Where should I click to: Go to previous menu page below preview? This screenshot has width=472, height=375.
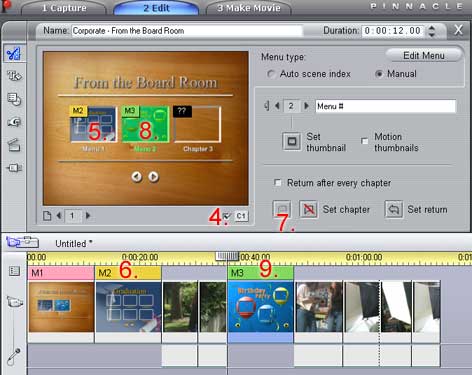tap(59, 216)
